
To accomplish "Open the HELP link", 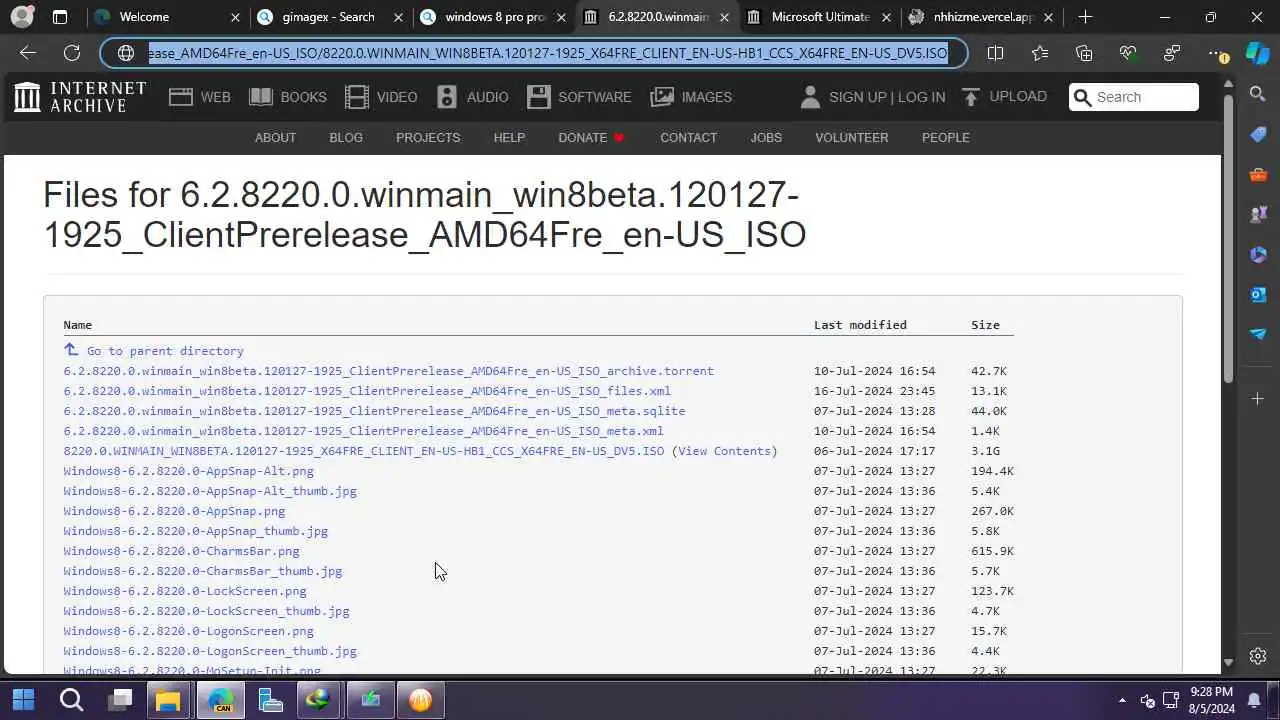I will [509, 137].
